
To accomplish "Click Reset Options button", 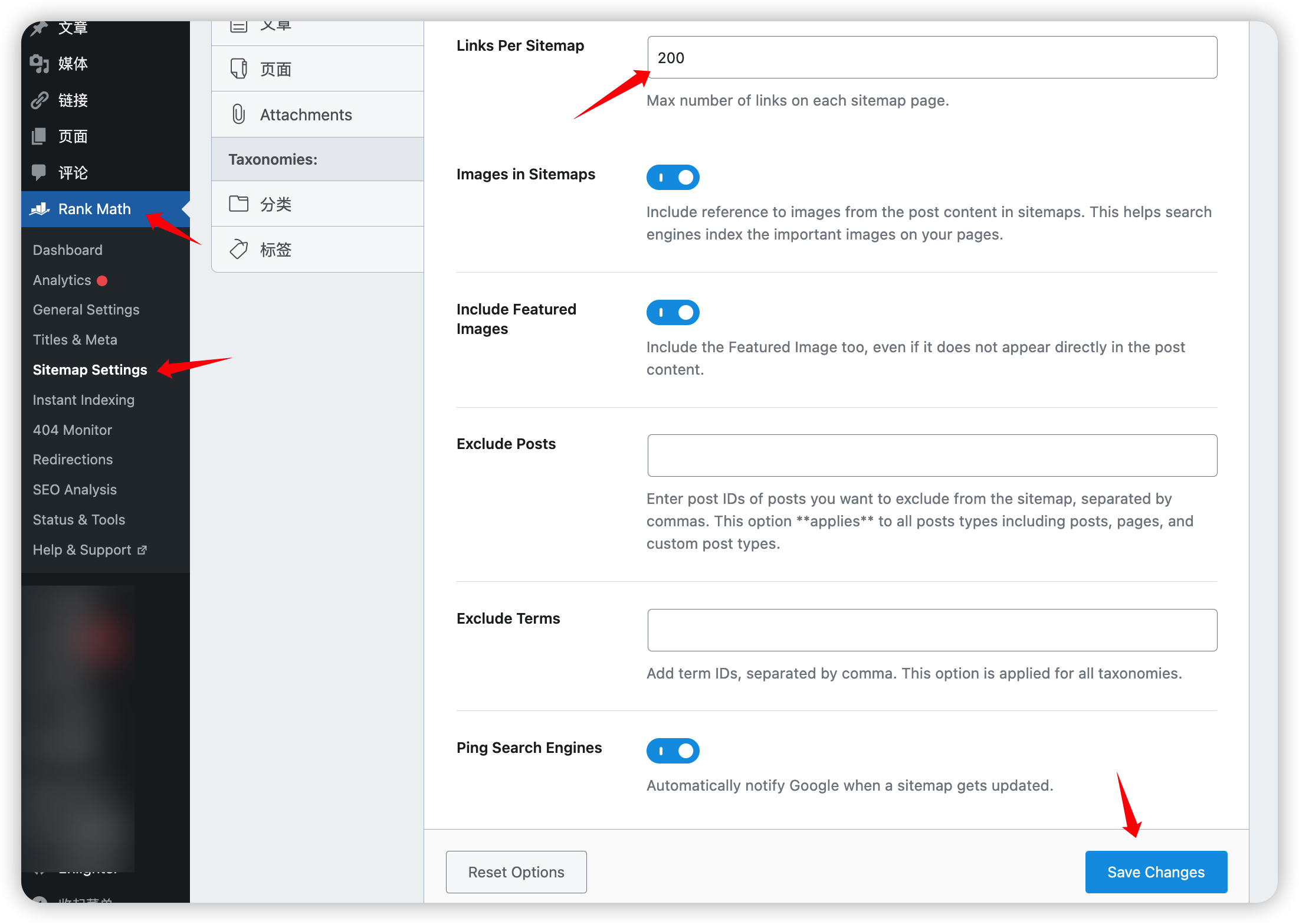I will pos(516,872).
